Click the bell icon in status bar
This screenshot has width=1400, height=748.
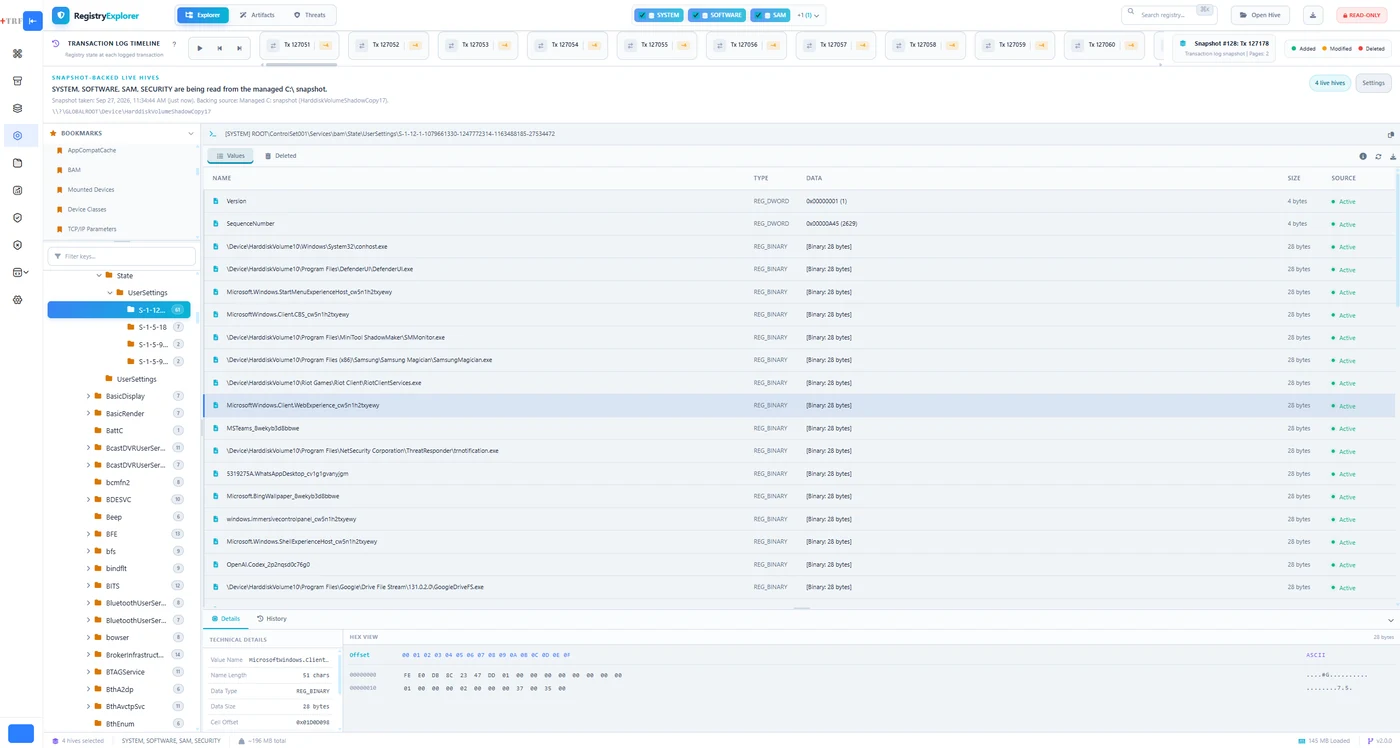click(241, 741)
